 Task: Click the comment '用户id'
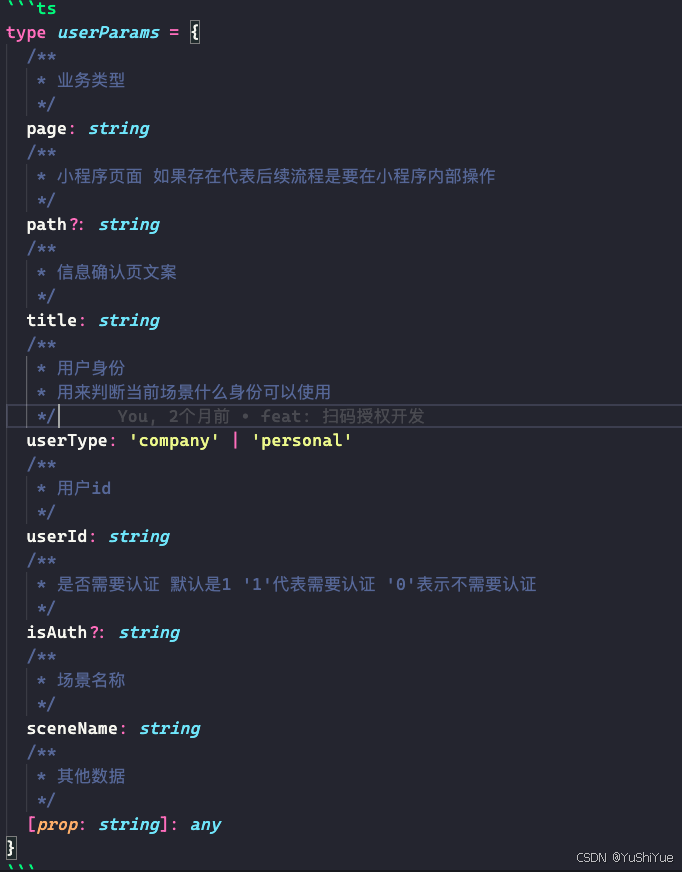click(84, 488)
